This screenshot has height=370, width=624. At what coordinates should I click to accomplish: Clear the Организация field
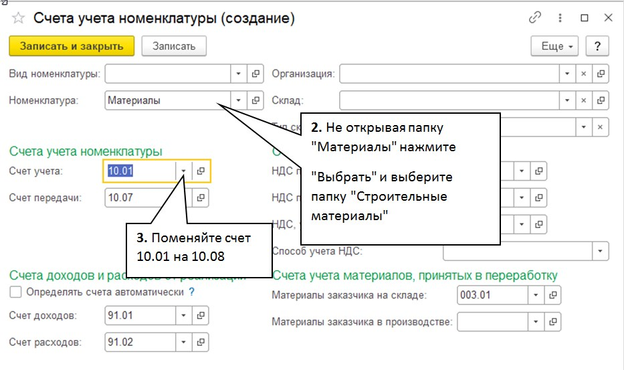pyautogui.click(x=583, y=74)
